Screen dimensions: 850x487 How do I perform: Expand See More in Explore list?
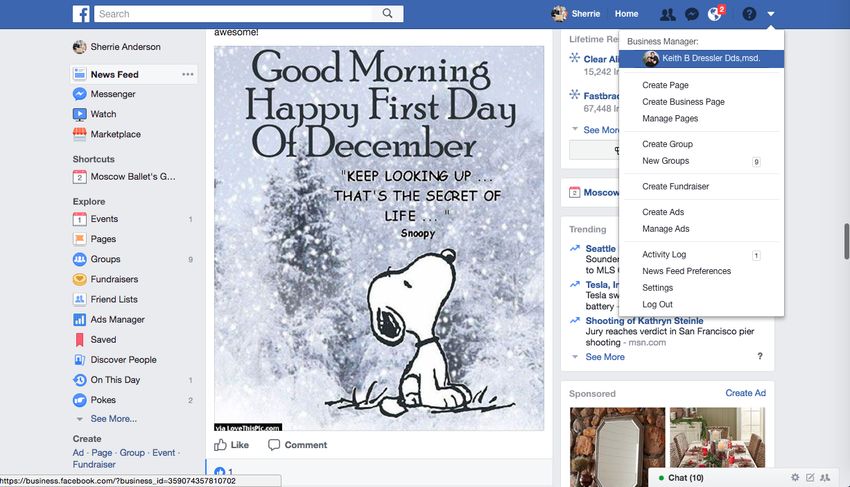(x=113, y=419)
